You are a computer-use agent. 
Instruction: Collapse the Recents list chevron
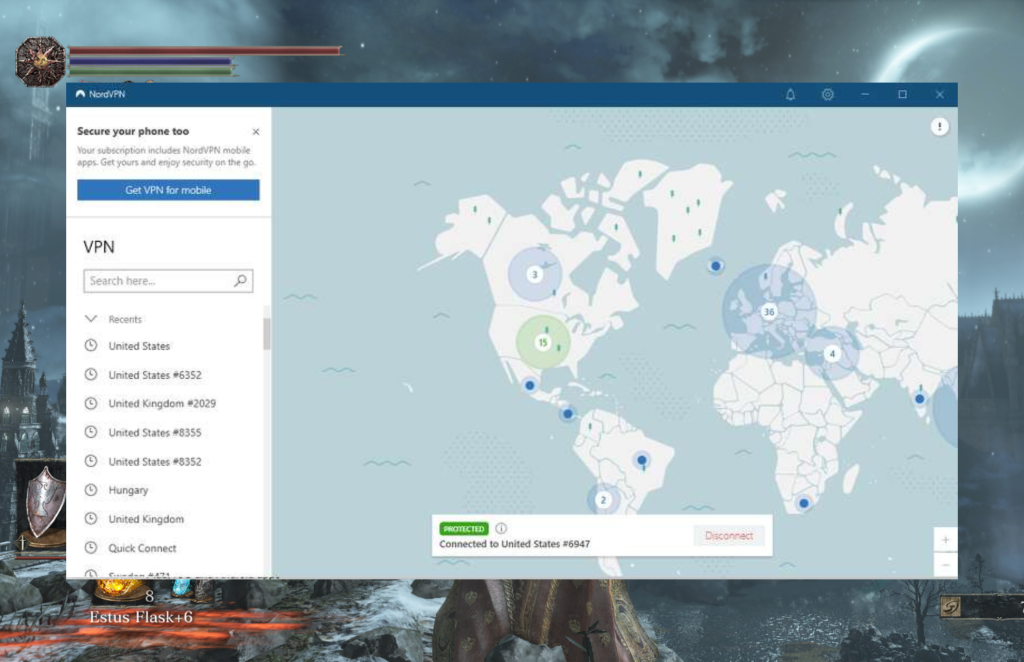point(91,319)
